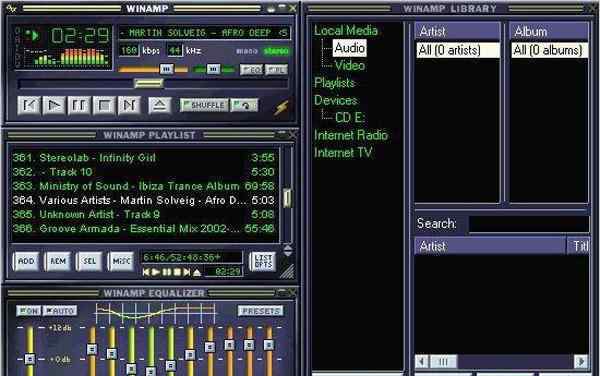The height and width of the screenshot is (376, 600).
Task: Select Video under Local Media
Action: point(349,66)
